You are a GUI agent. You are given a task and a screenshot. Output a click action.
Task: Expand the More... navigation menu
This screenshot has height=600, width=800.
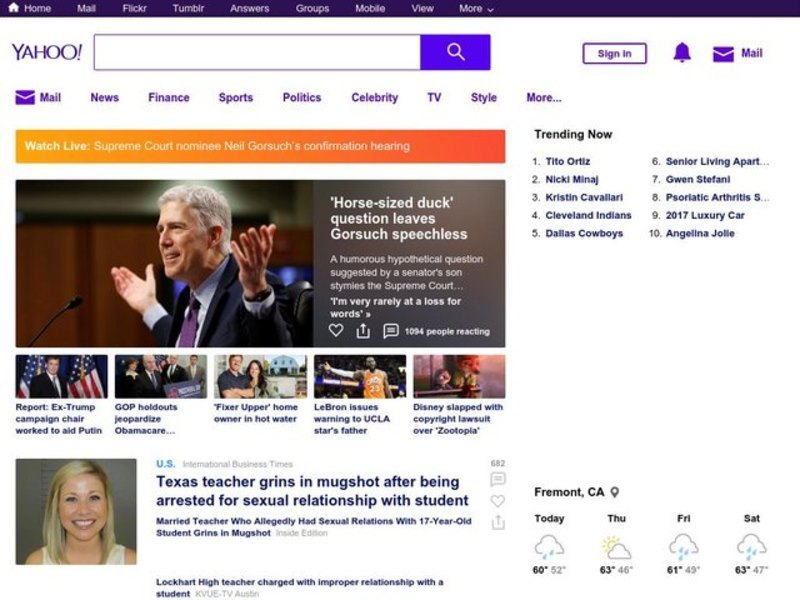pyautogui.click(x=543, y=98)
